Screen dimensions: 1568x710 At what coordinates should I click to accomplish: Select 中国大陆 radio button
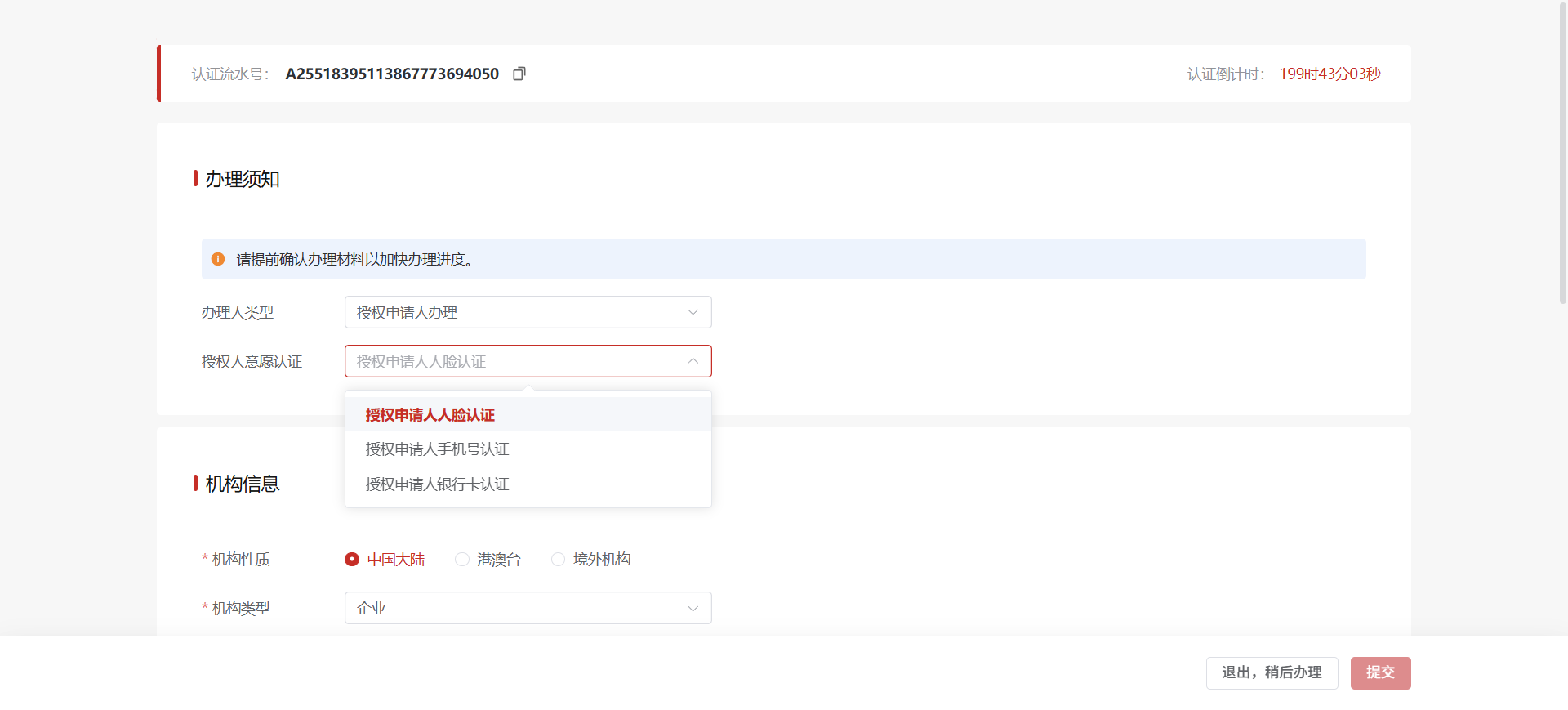point(352,559)
